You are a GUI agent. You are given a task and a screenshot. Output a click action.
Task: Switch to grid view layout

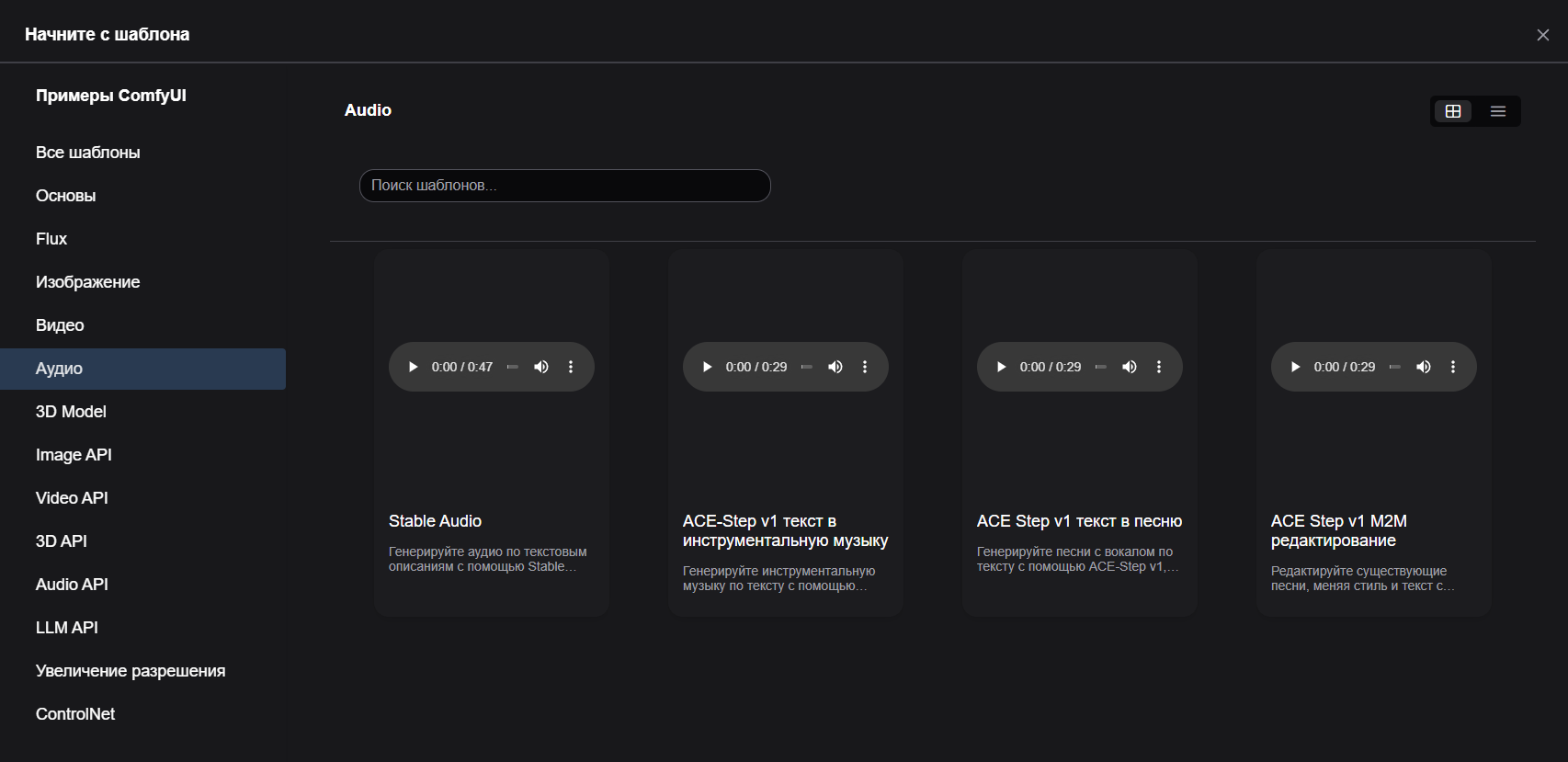click(x=1453, y=111)
